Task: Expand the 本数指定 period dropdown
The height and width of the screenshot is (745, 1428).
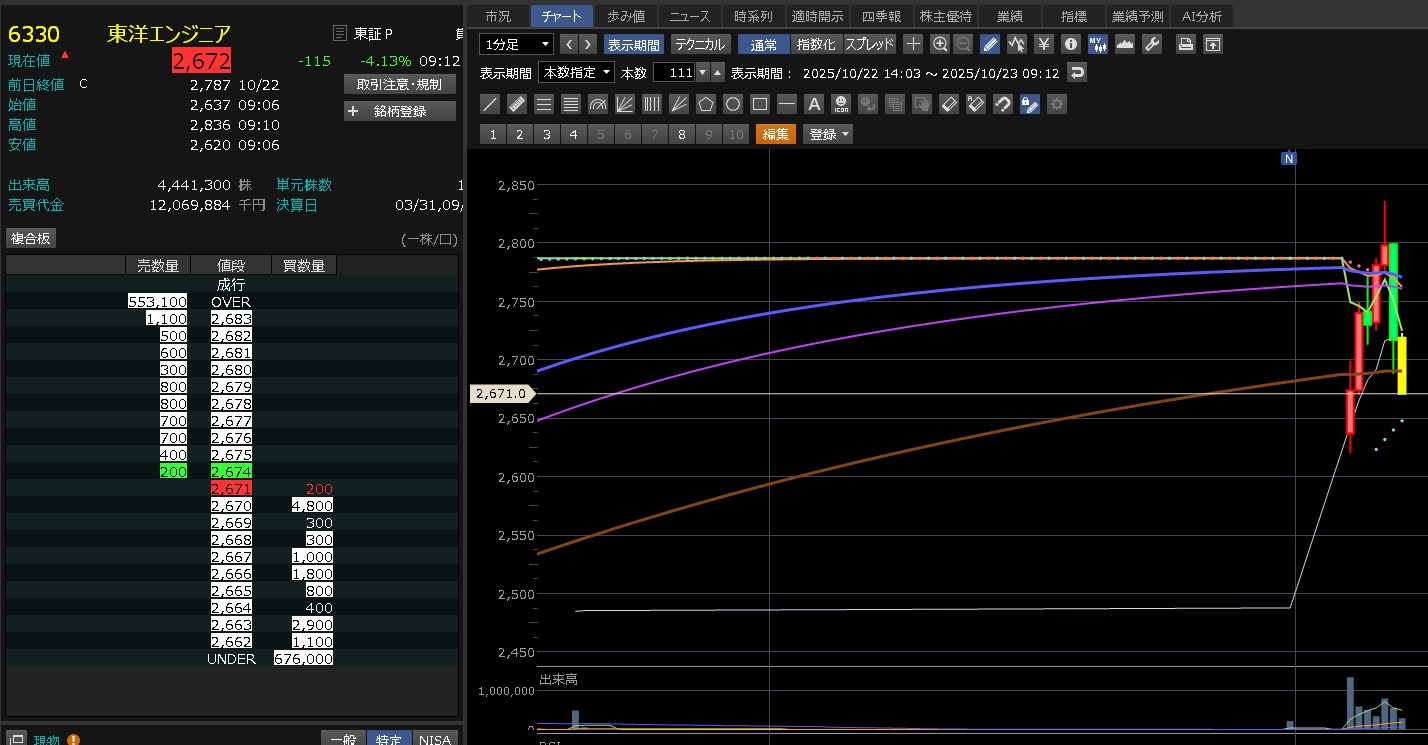Action: 576,73
